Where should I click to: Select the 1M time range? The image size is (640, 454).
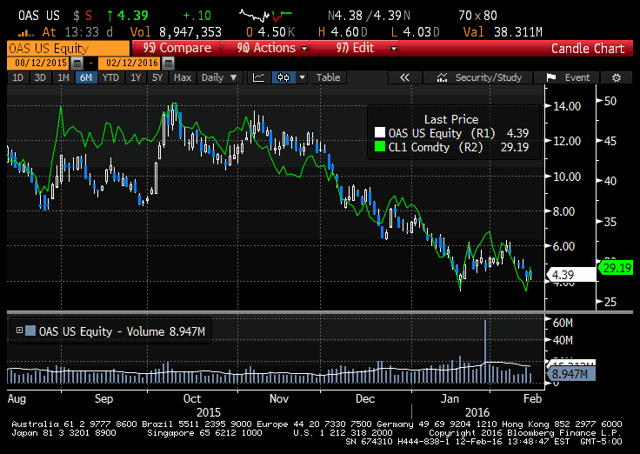tap(63, 78)
